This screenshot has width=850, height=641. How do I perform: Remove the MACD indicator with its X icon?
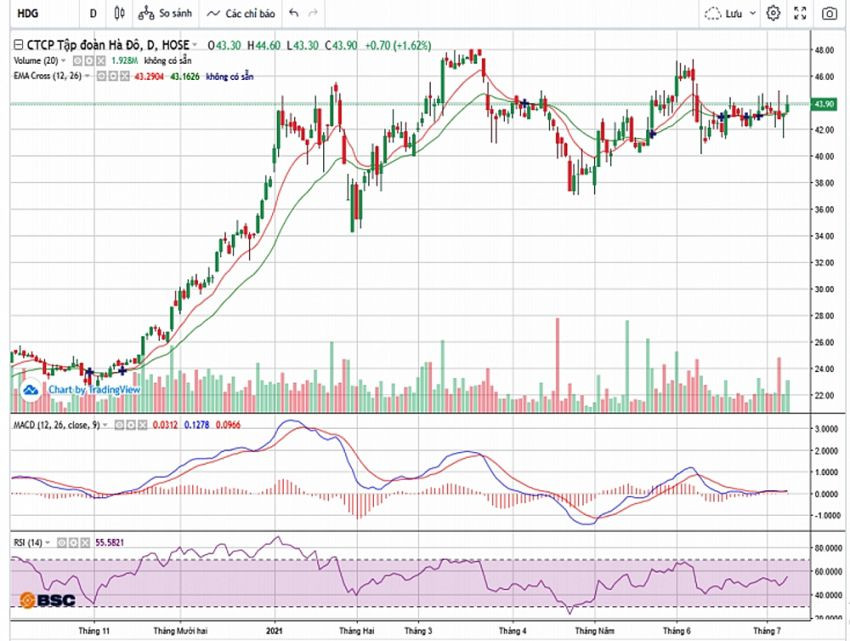tap(142, 425)
